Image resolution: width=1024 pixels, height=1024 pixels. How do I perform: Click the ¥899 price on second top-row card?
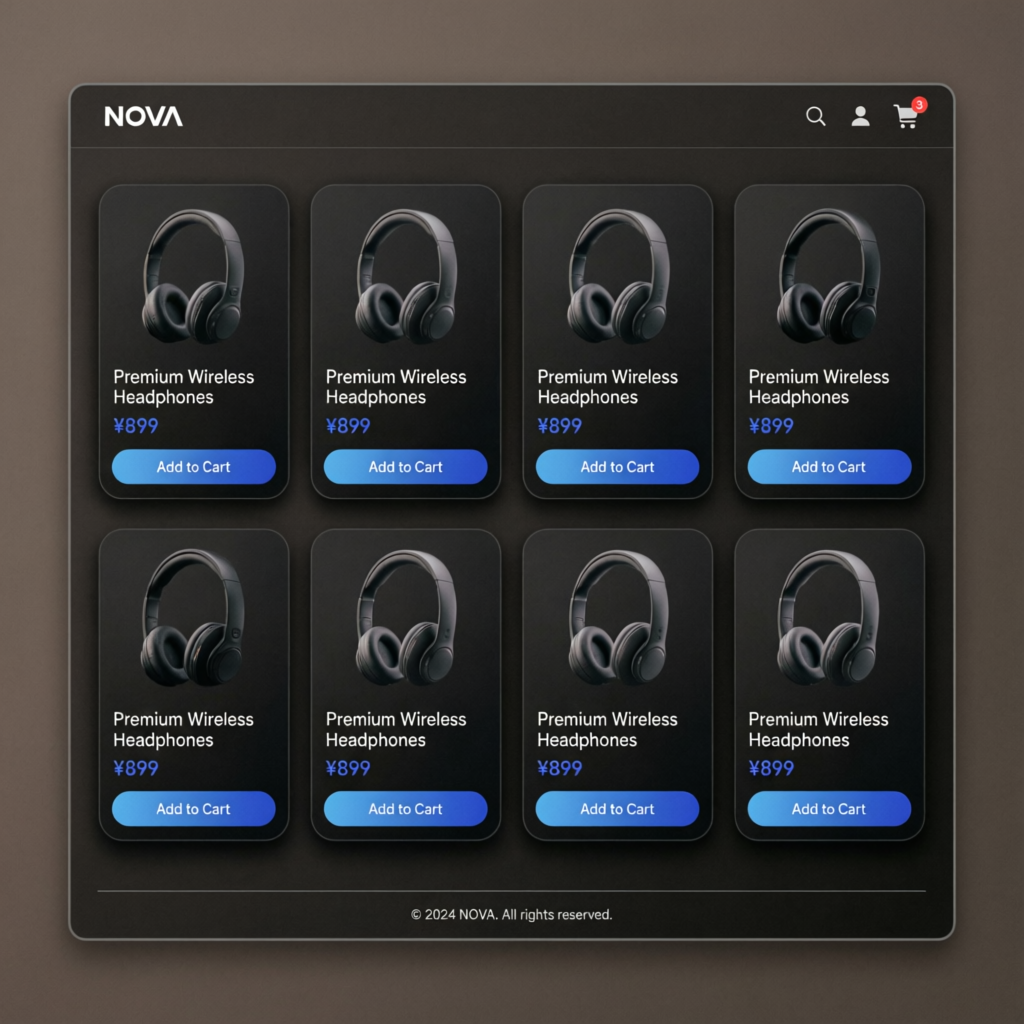pyautogui.click(x=348, y=426)
